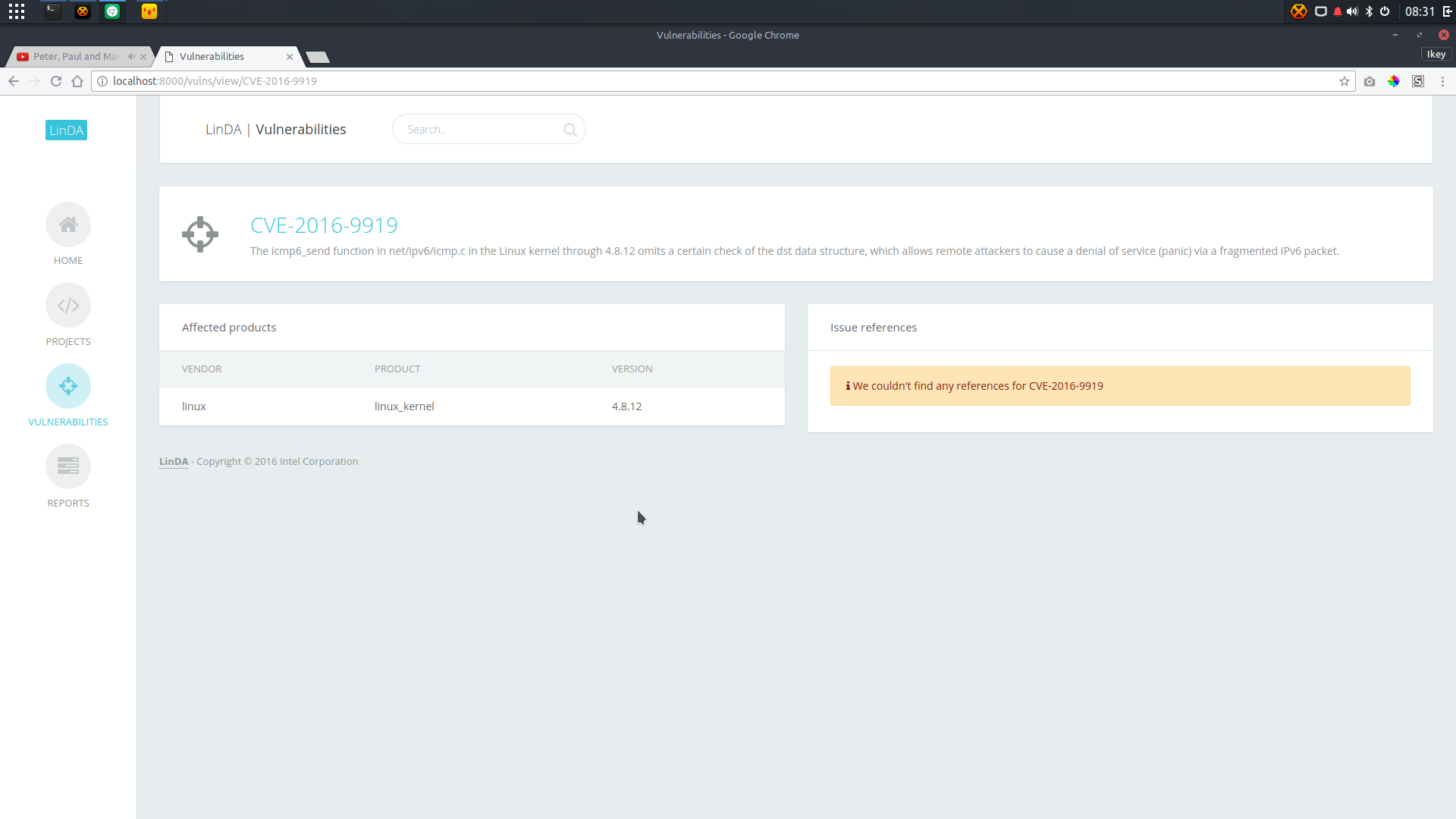Bookmark this page with the star
Image resolution: width=1456 pixels, height=819 pixels.
tap(1345, 81)
